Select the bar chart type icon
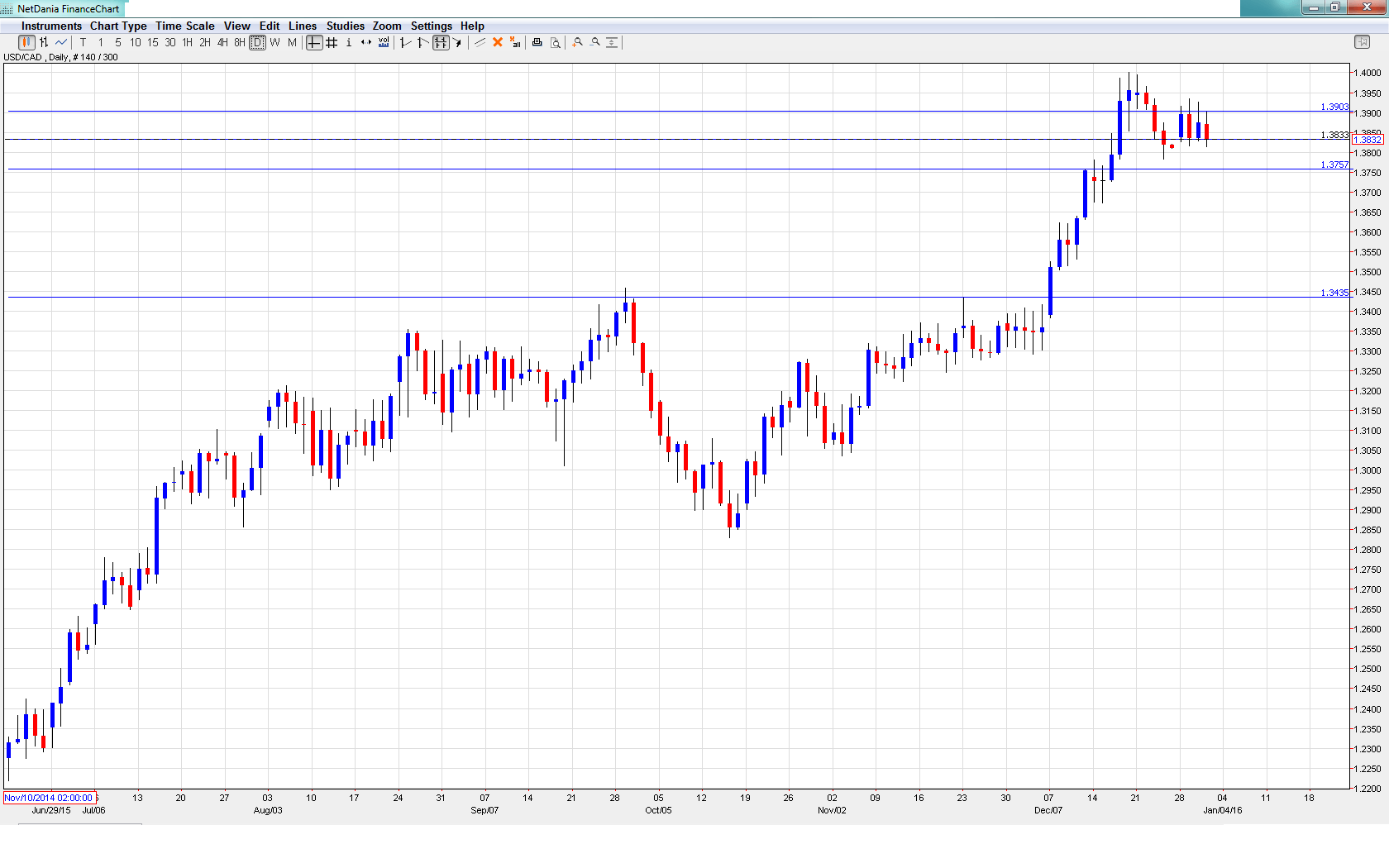 [42, 42]
